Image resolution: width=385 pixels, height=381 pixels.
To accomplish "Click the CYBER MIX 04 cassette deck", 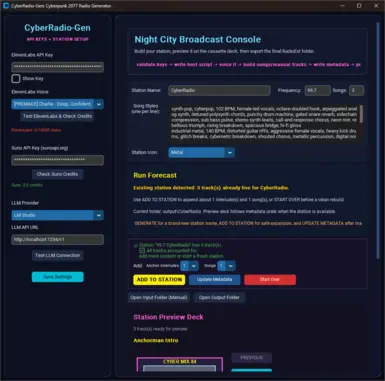I will point(179,364).
